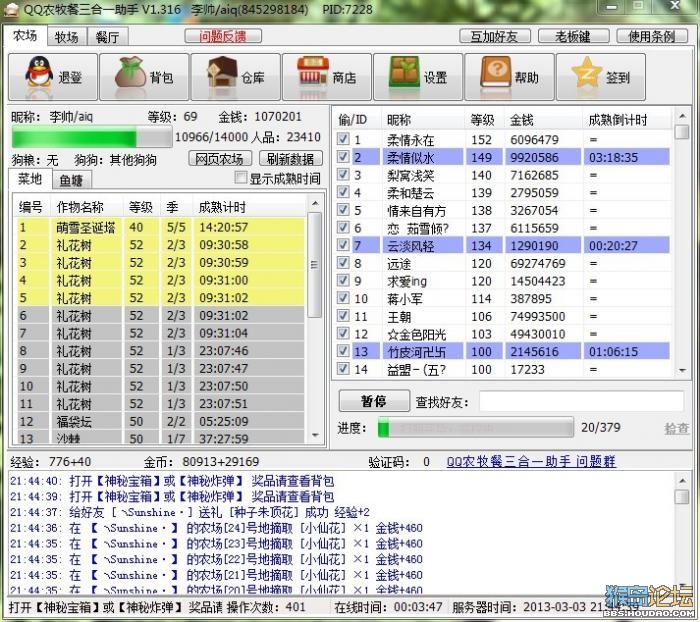Select friend name 求爱ing
This screenshot has width=700, height=622.
point(407,281)
